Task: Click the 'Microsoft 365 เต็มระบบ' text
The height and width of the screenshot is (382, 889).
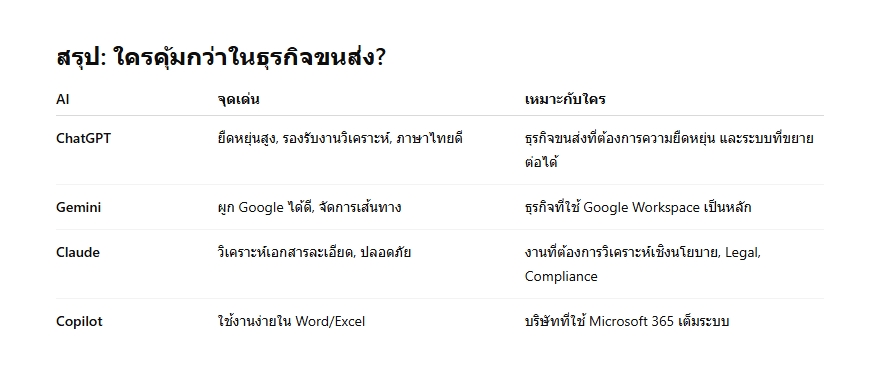Action: point(659,321)
